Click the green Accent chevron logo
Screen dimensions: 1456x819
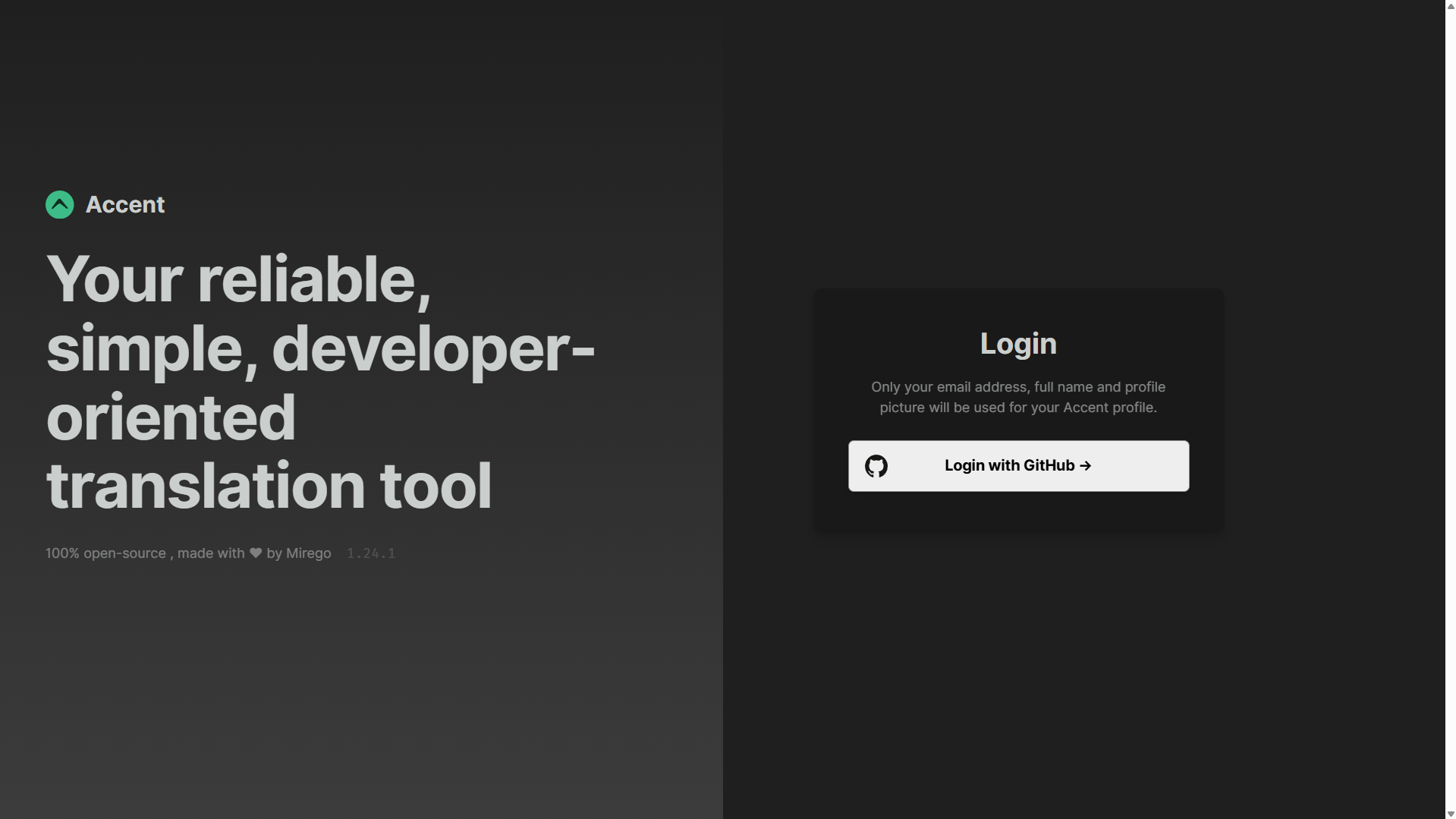(60, 205)
